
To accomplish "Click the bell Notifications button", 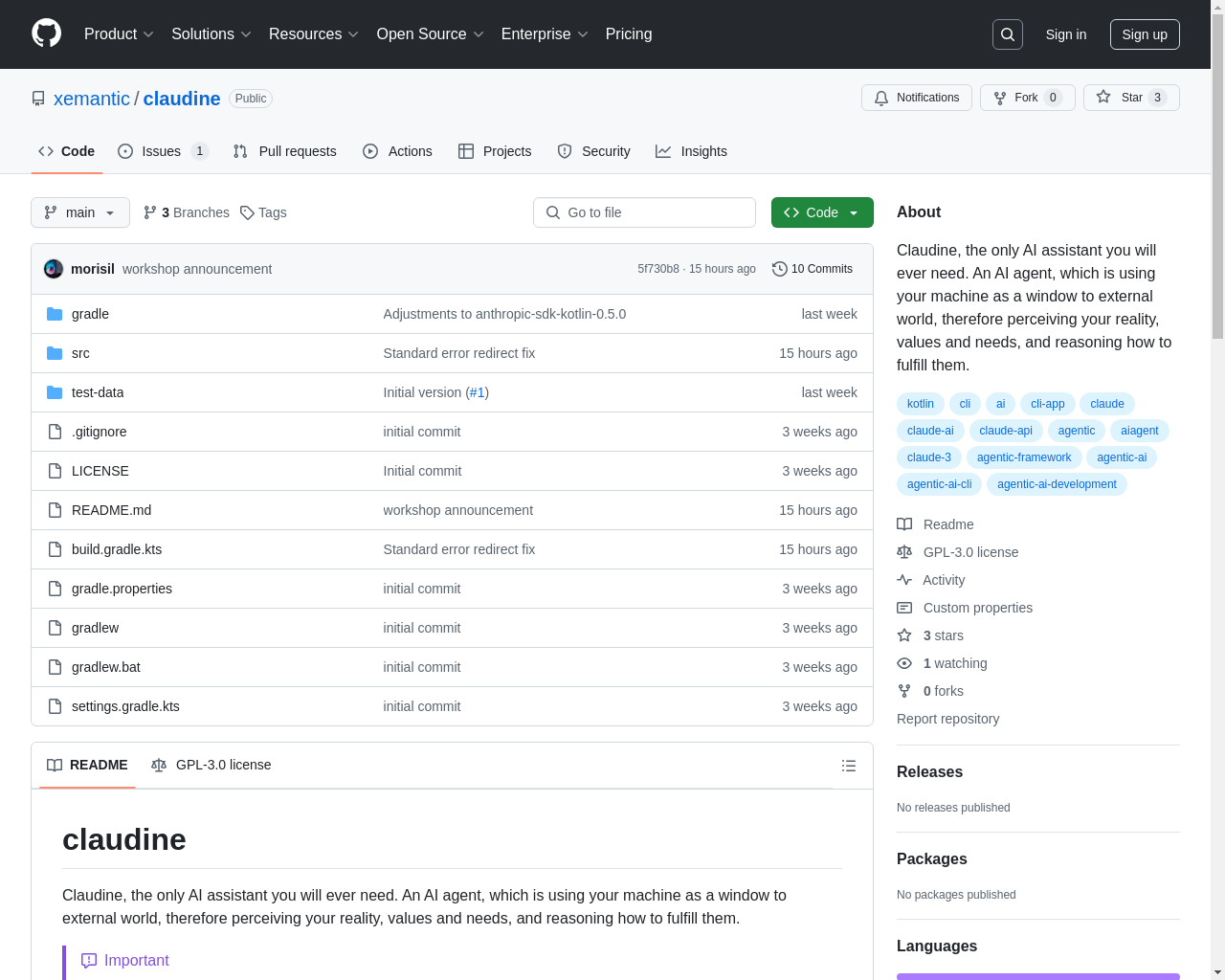I will (x=917, y=98).
